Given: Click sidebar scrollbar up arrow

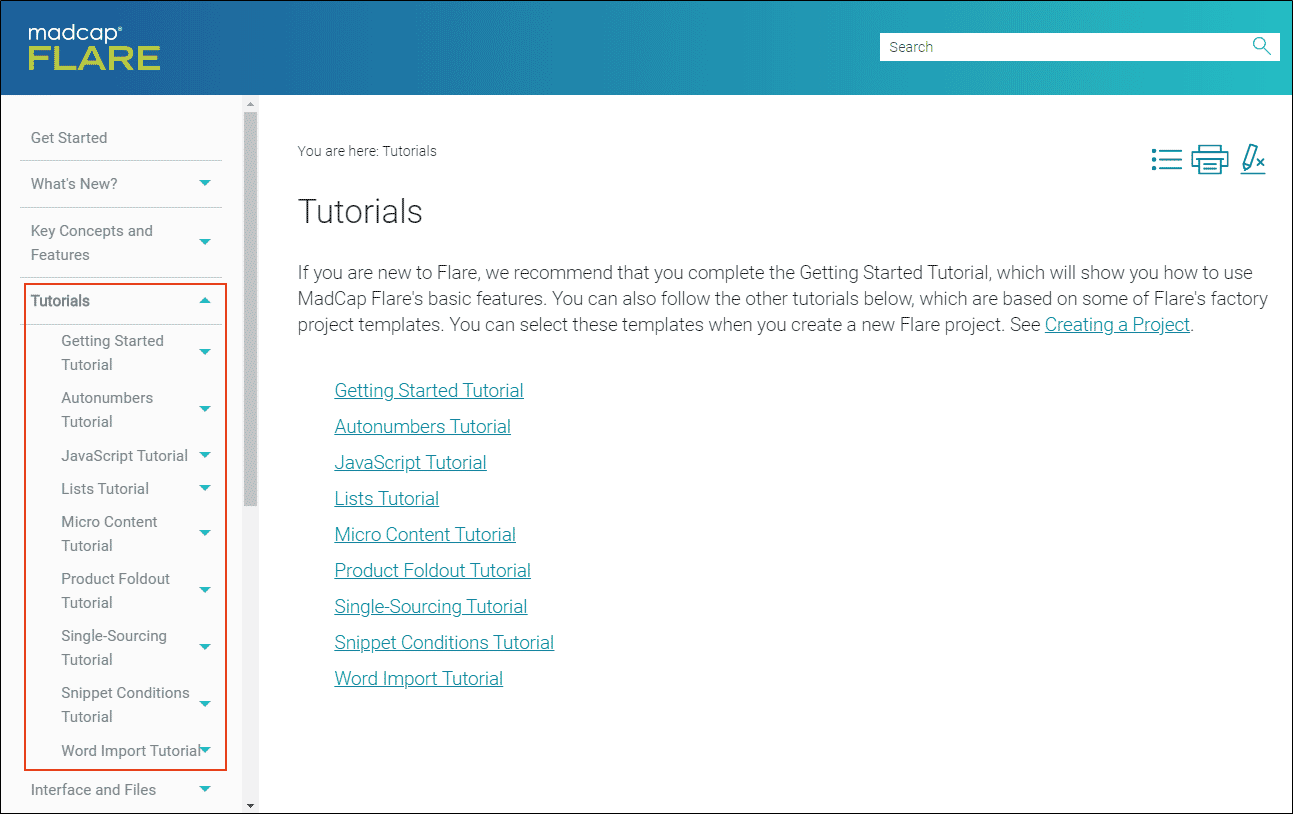Looking at the screenshot, I should (250, 103).
